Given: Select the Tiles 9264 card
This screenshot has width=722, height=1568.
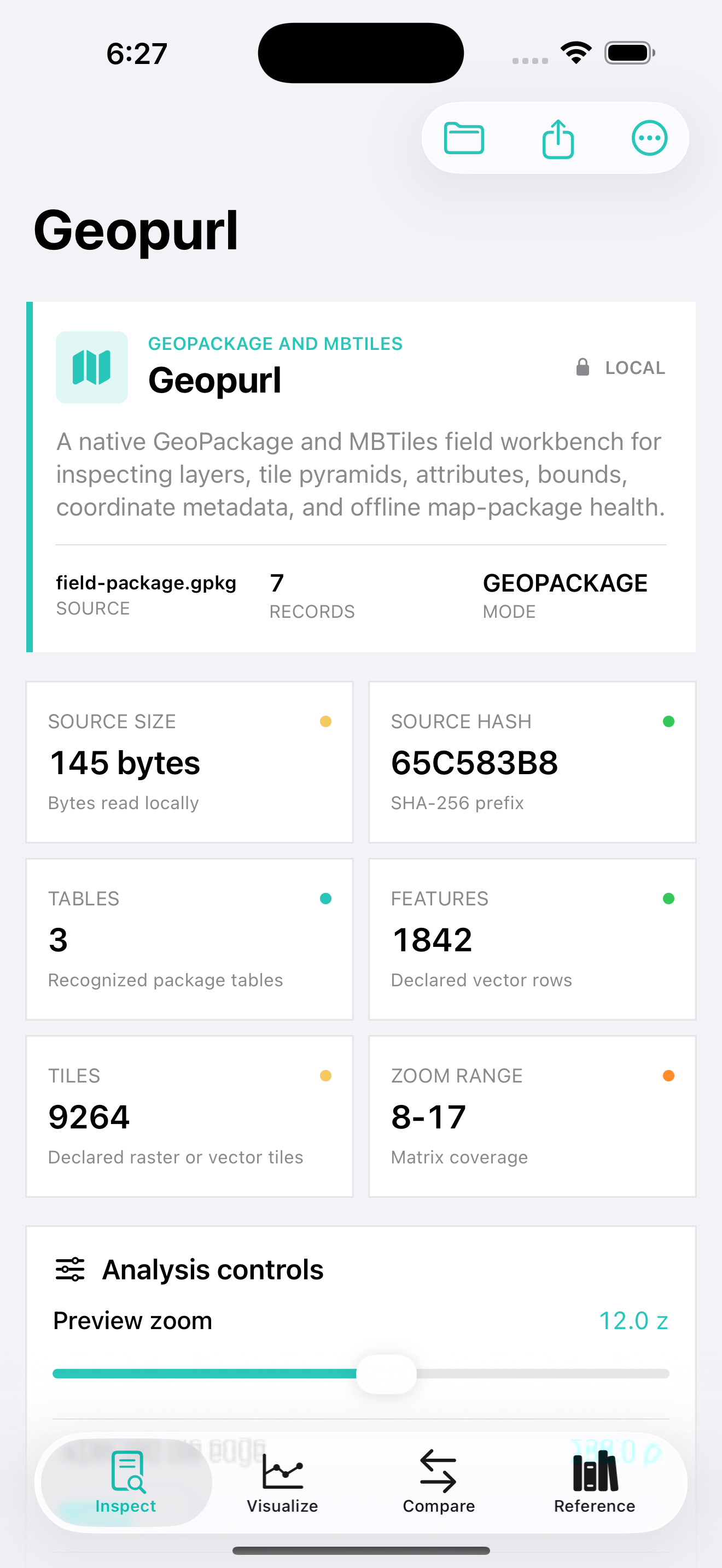Looking at the screenshot, I should 189,1116.
